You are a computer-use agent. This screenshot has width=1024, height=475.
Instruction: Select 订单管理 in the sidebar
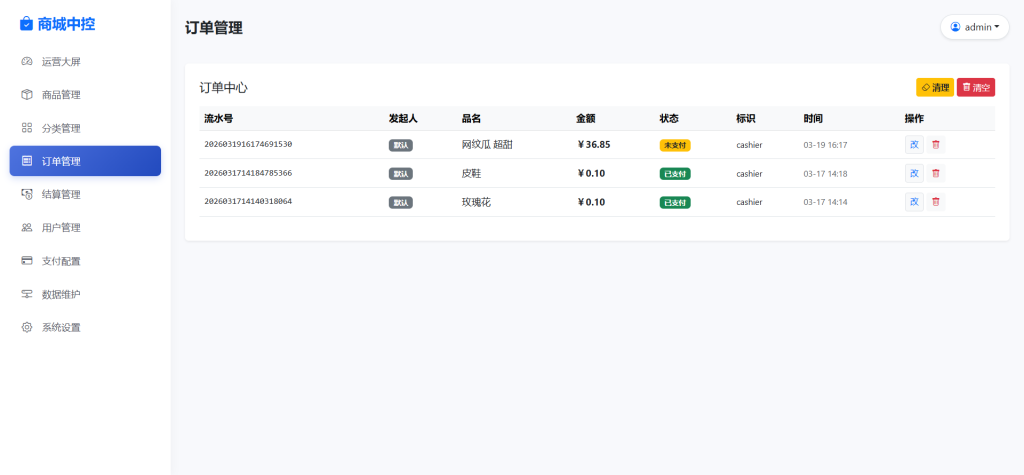pyautogui.click(x=85, y=161)
